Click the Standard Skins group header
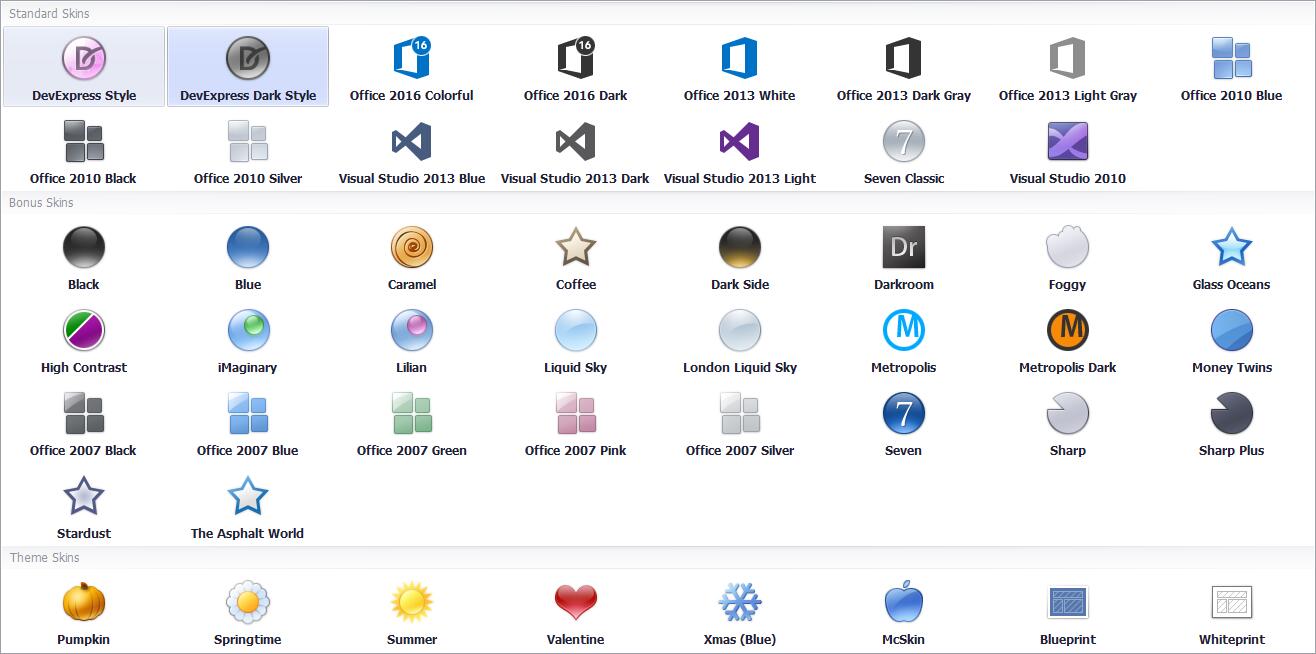Screen dimensions: 1316x654 [49, 13]
